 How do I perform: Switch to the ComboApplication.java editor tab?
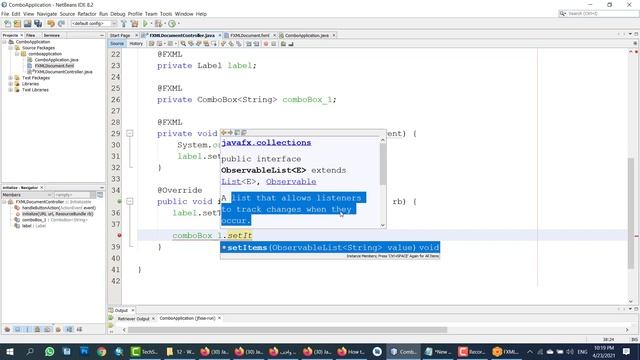coord(307,36)
